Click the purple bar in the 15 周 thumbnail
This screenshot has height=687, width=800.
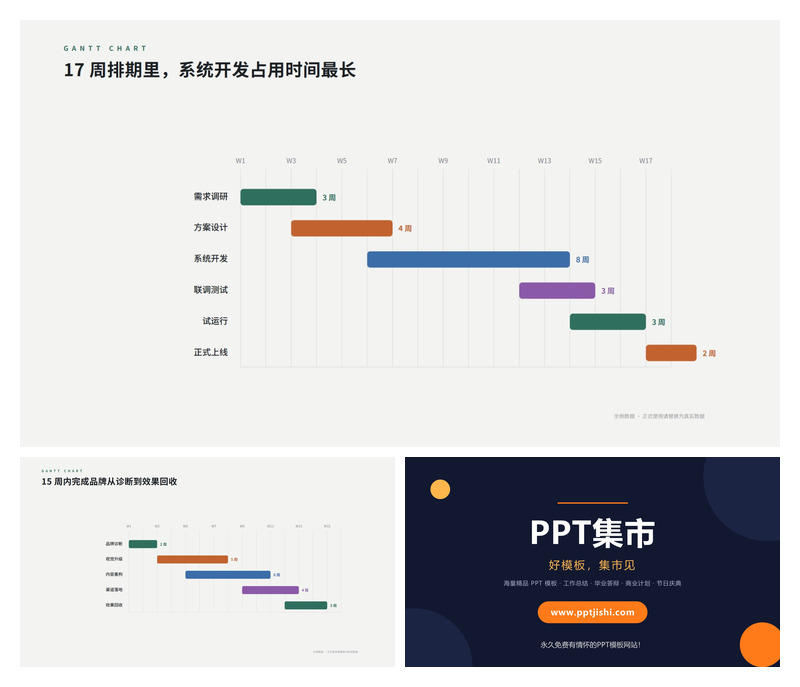point(270,590)
